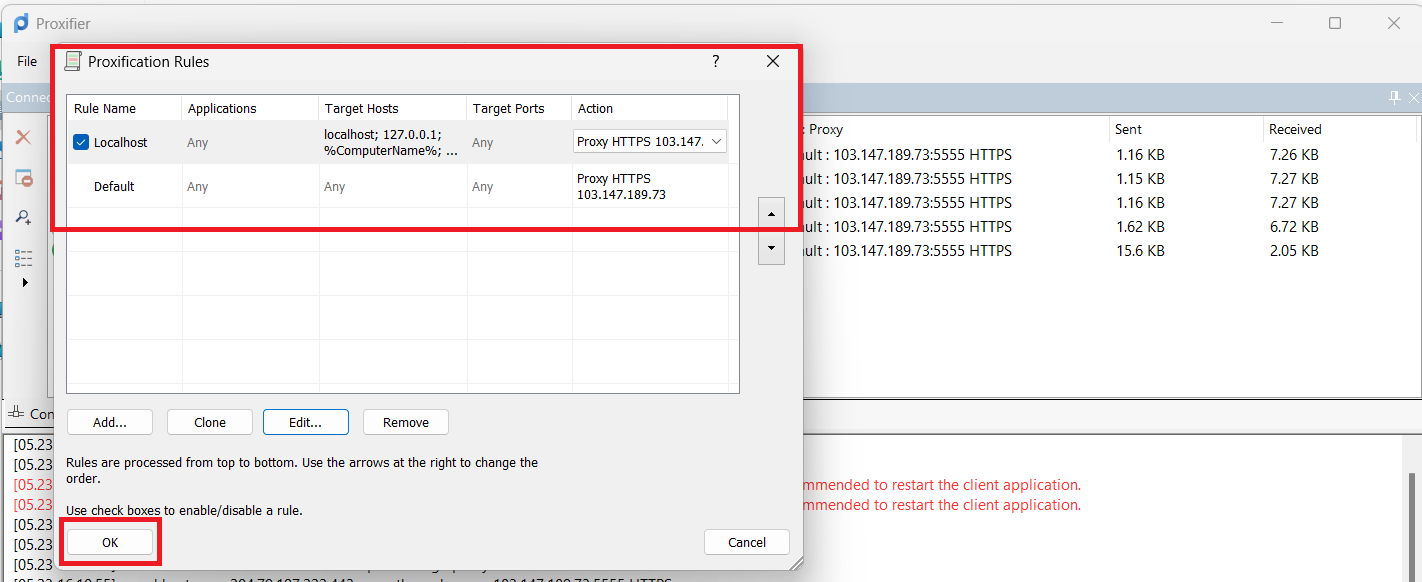The width and height of the screenshot is (1422, 582).
Task: Click the Add... button
Action: click(x=110, y=422)
